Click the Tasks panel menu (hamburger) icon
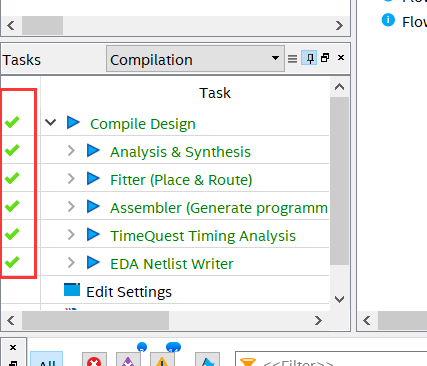 pos(292,59)
